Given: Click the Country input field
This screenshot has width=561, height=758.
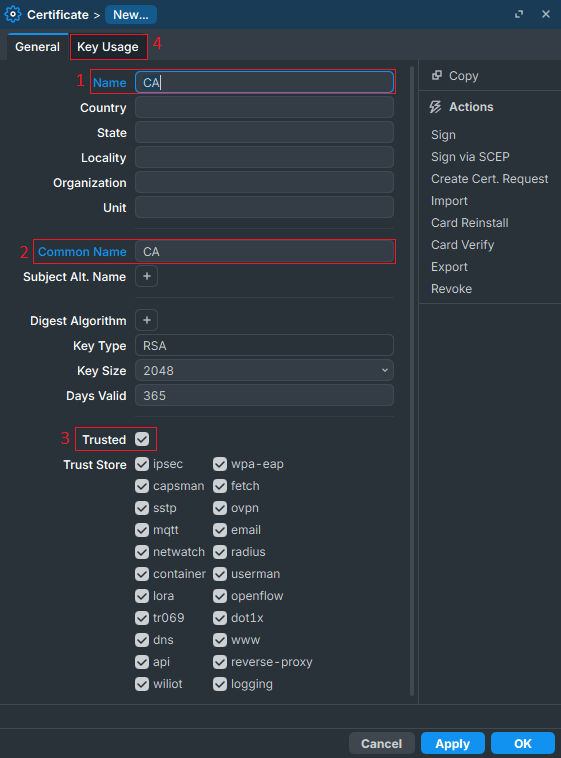Looking at the screenshot, I should [264, 107].
